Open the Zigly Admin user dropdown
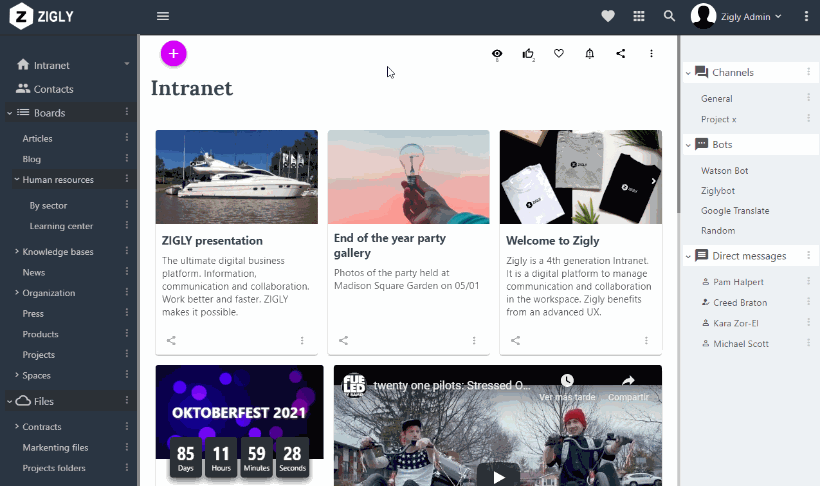This screenshot has width=820, height=486. tap(751, 17)
